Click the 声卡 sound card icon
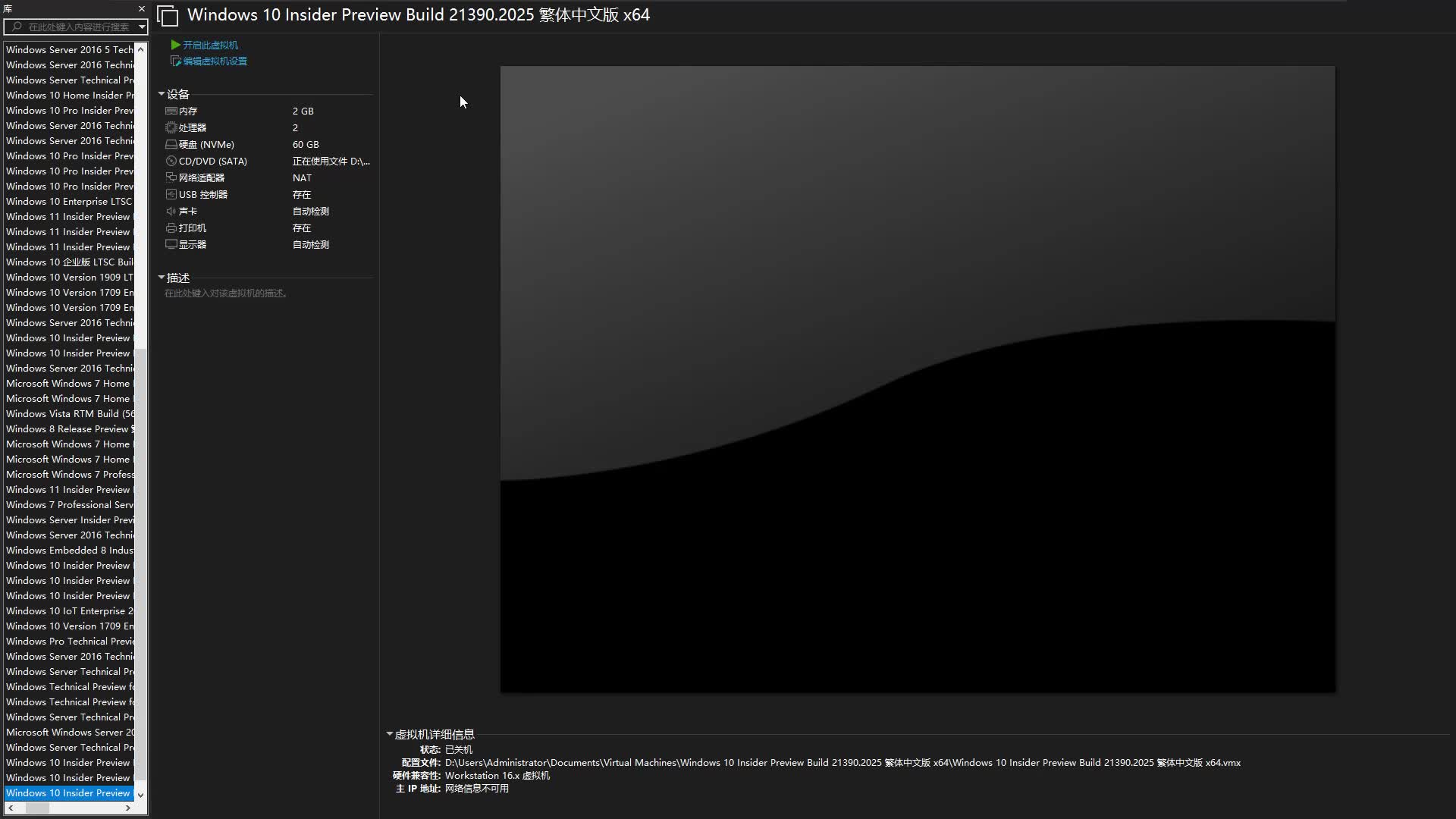1456x819 pixels. coord(171,211)
